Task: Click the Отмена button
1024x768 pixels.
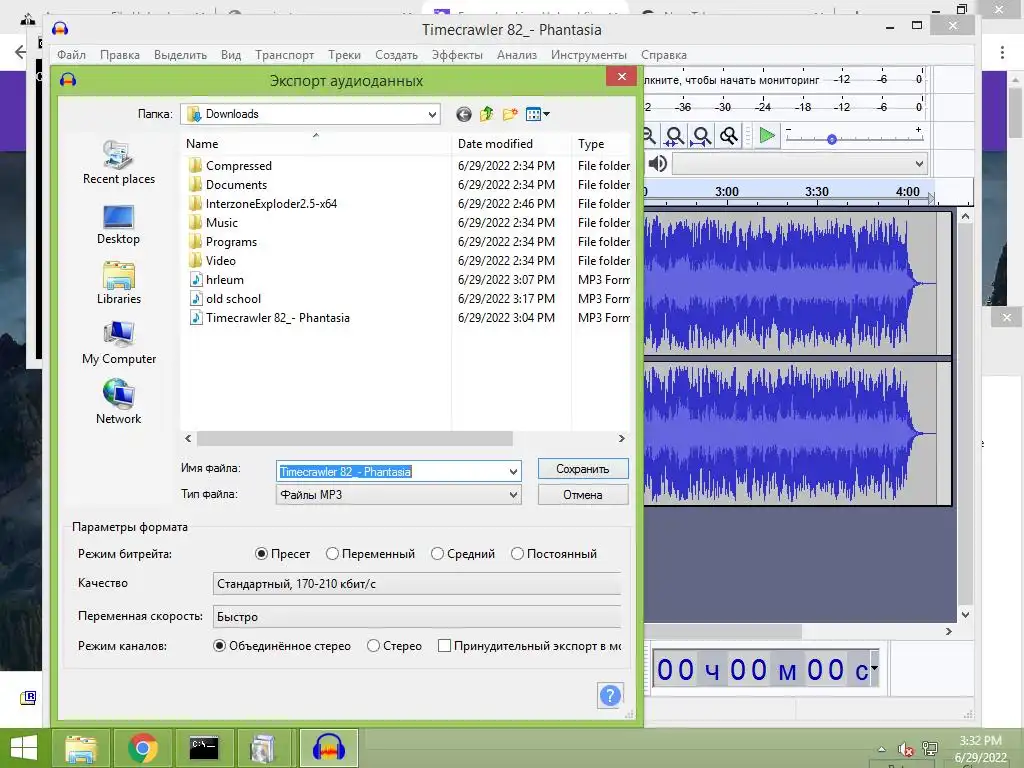Action: 583,495
